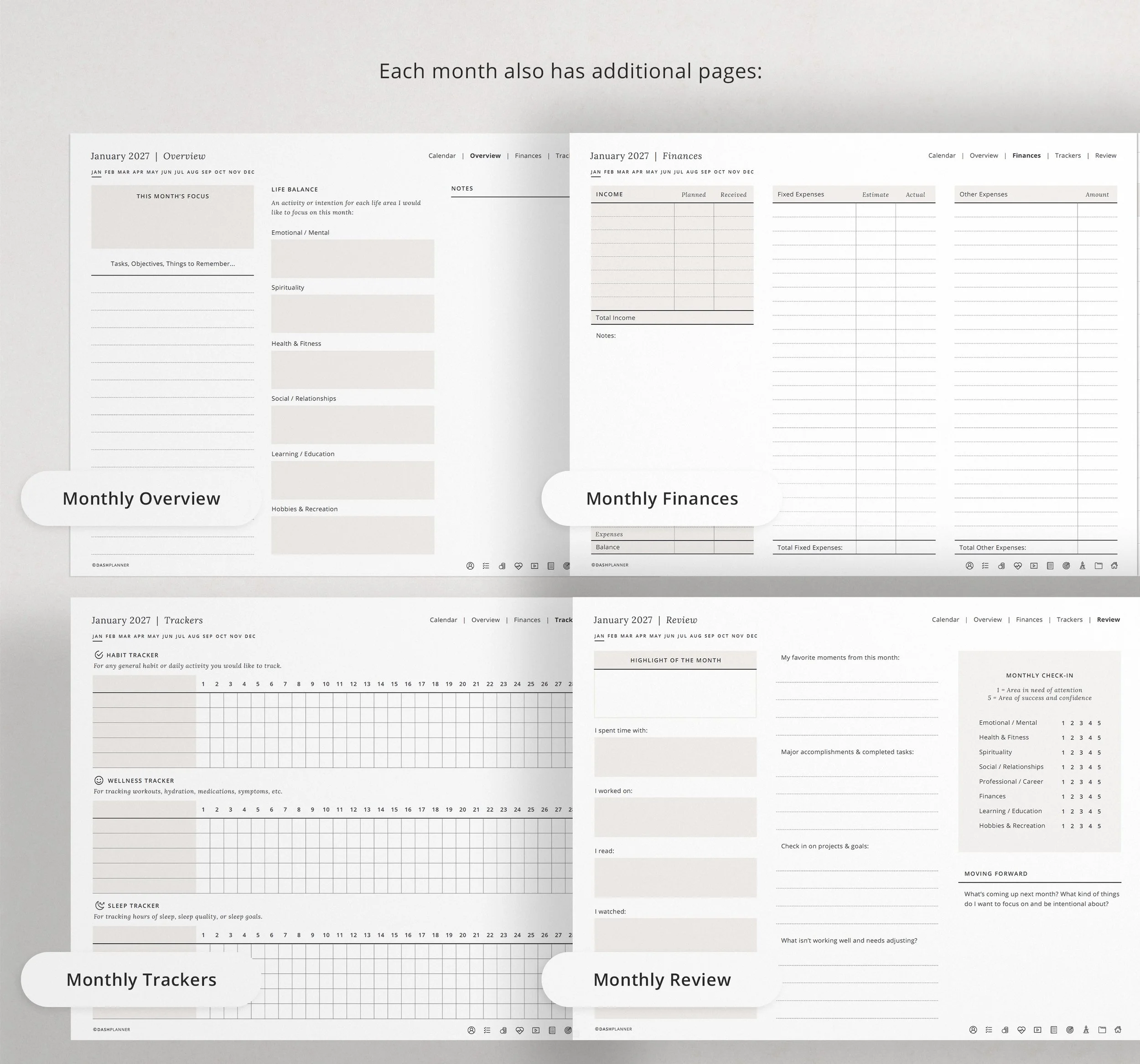This screenshot has height=1064, width=1140.
Task: Select rating 5 for Emotional / Mental
Action: pyautogui.click(x=1099, y=723)
